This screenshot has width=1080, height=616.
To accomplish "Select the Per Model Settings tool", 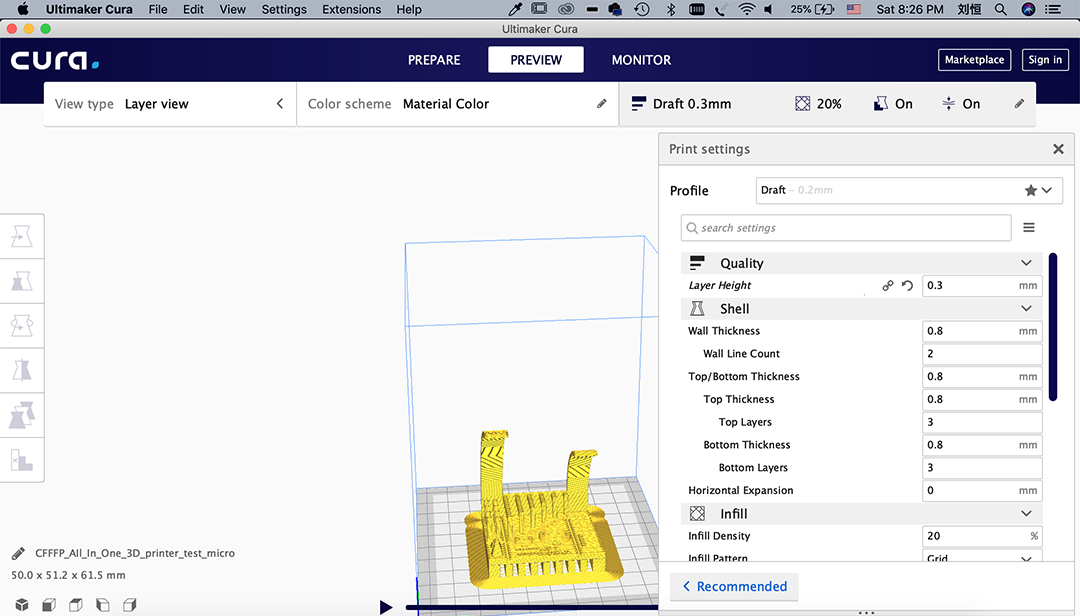I will [22, 415].
